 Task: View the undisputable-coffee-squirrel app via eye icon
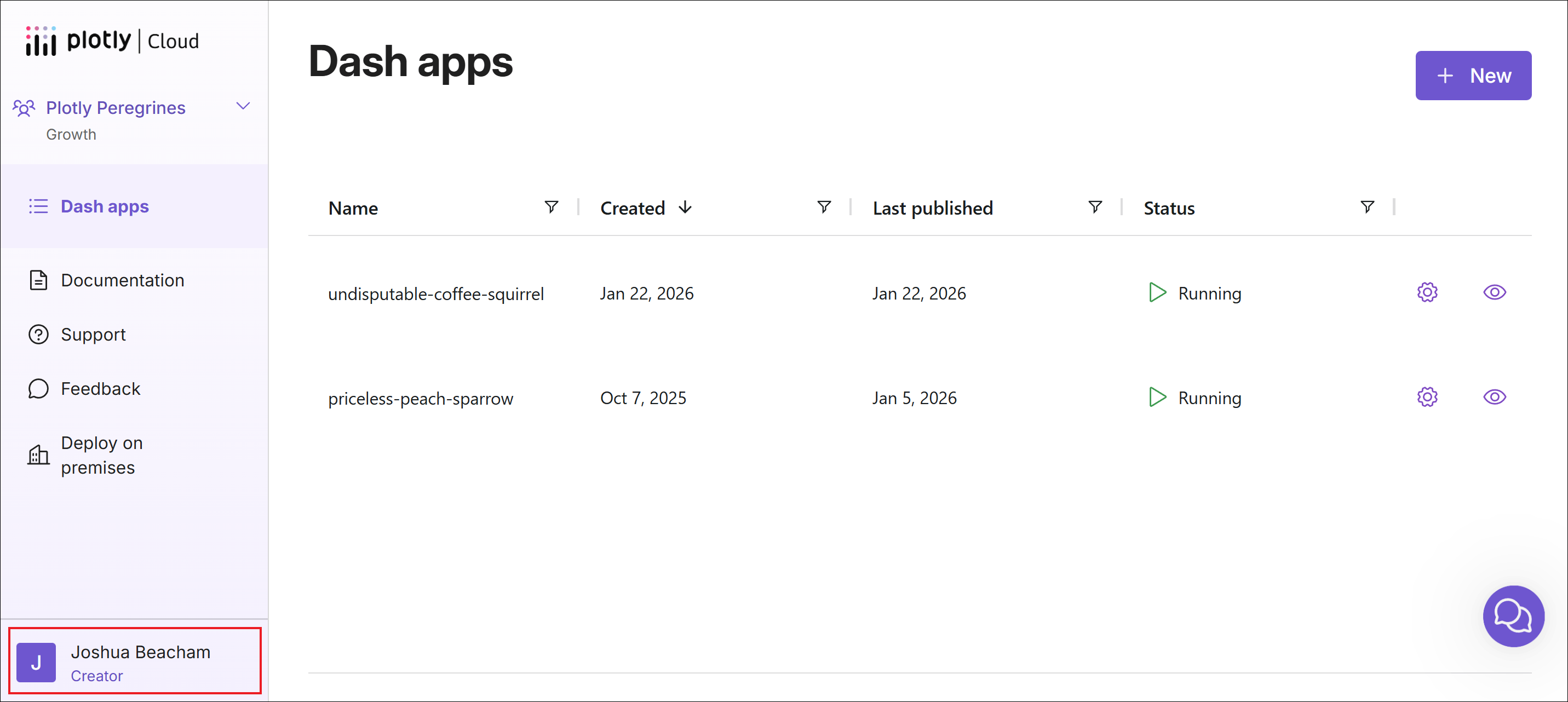(x=1494, y=293)
